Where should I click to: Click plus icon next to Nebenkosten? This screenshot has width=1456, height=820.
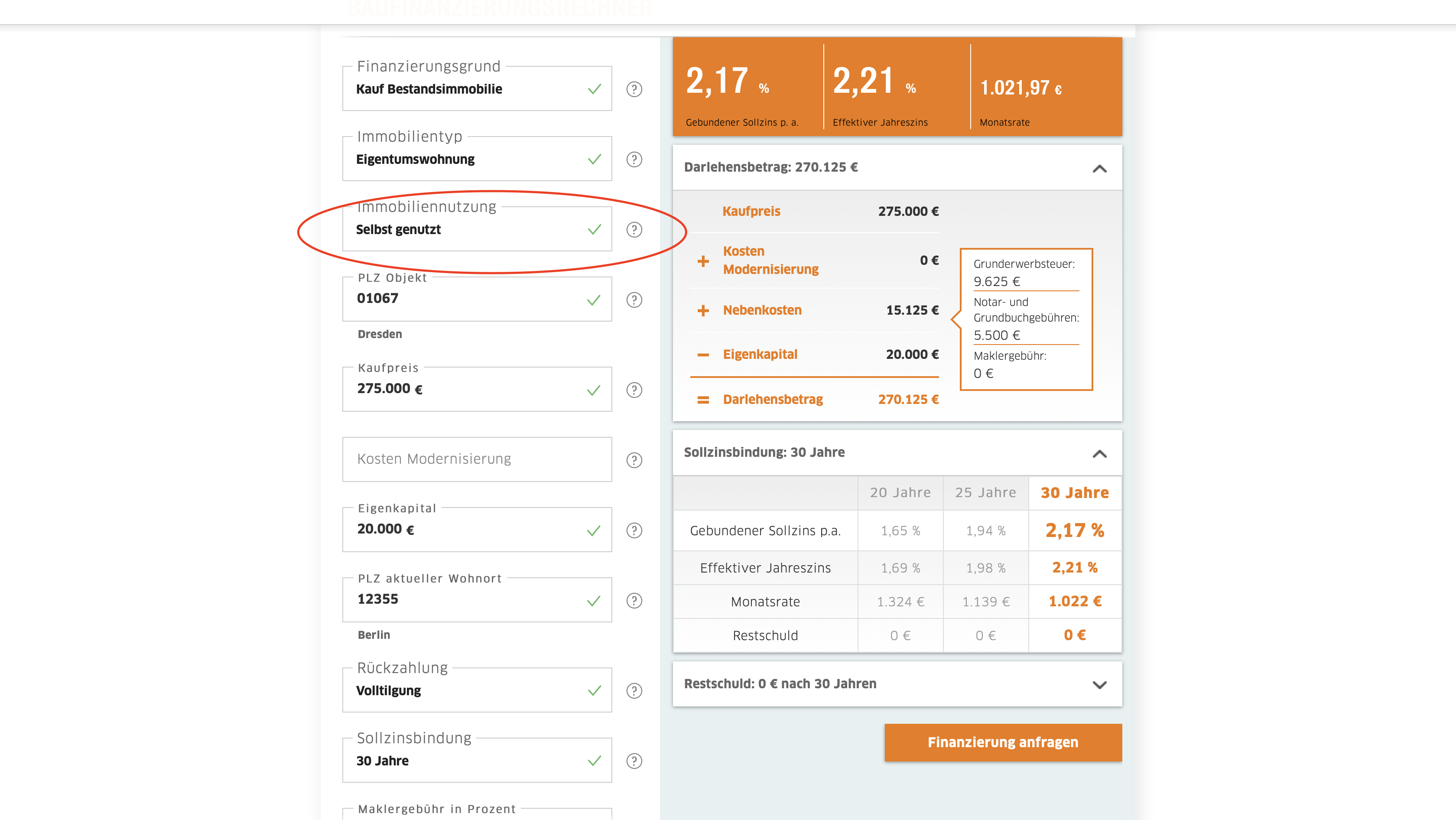click(703, 310)
